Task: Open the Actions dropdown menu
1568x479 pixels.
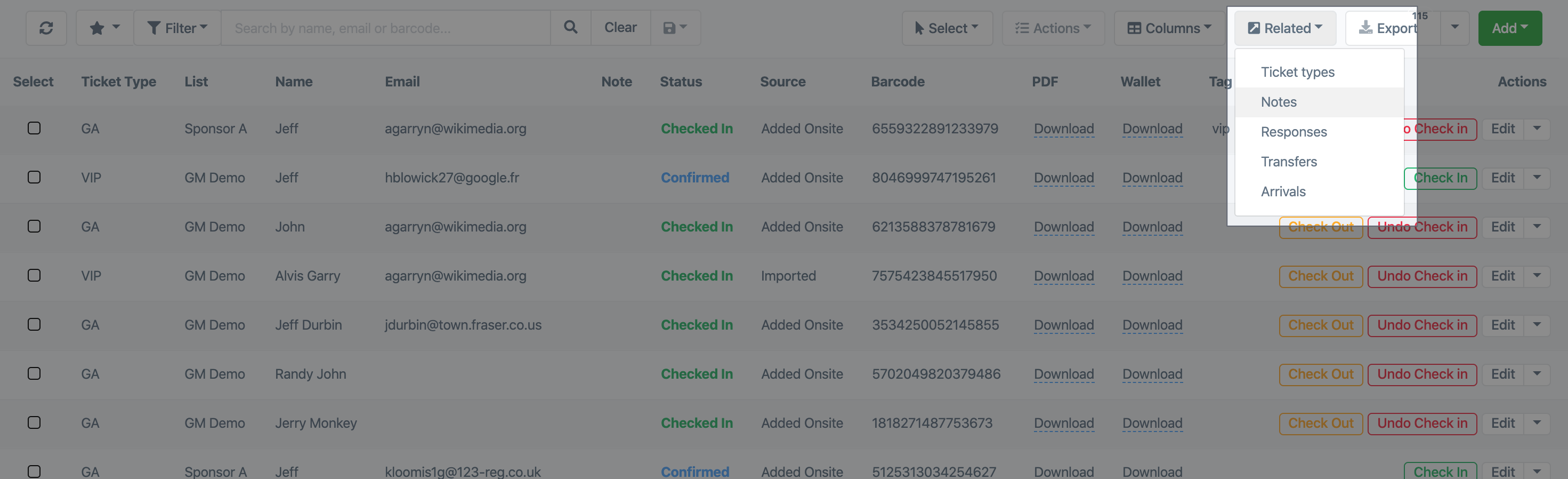Action: [x=1053, y=28]
